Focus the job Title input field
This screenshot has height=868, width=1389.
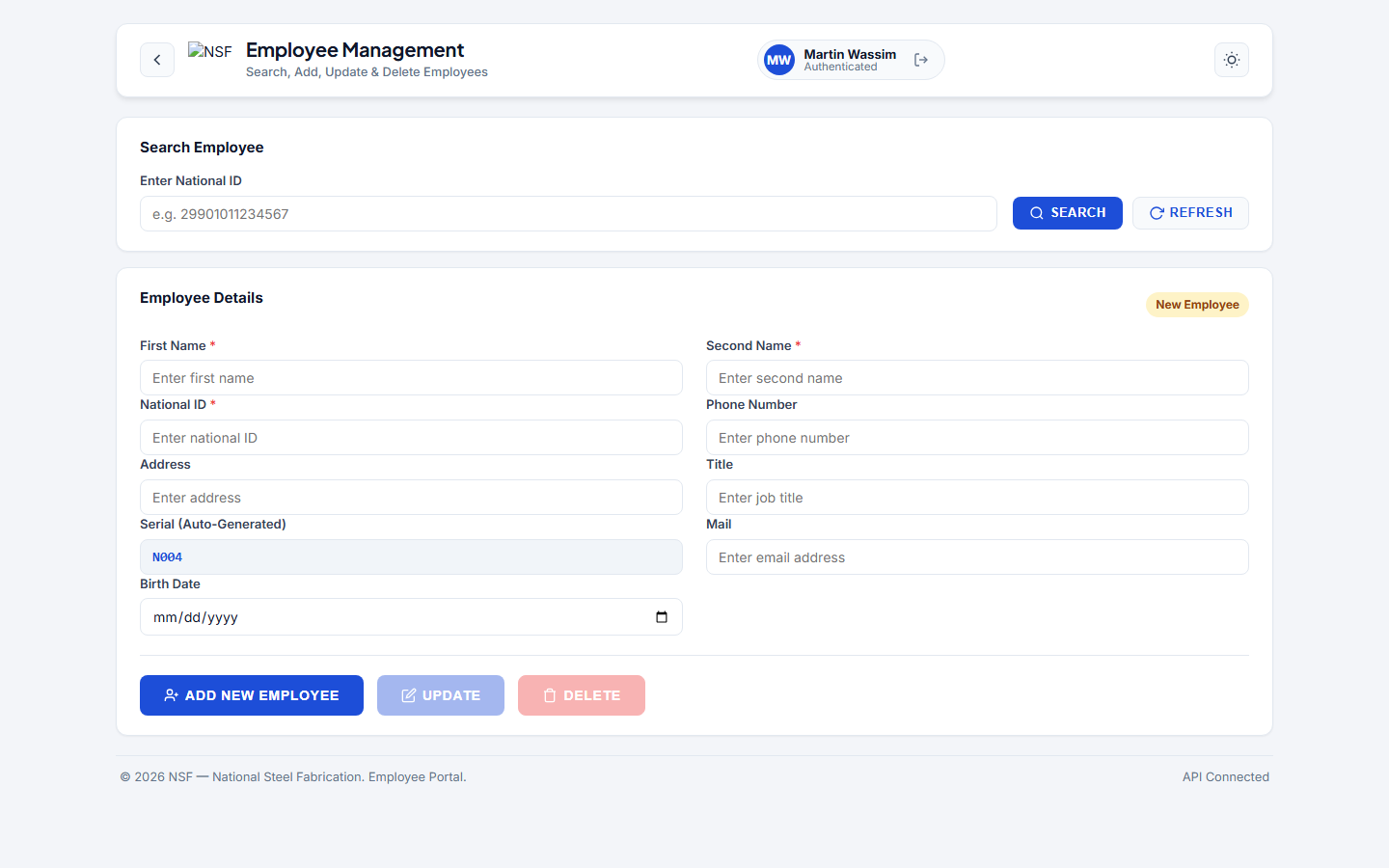977,498
